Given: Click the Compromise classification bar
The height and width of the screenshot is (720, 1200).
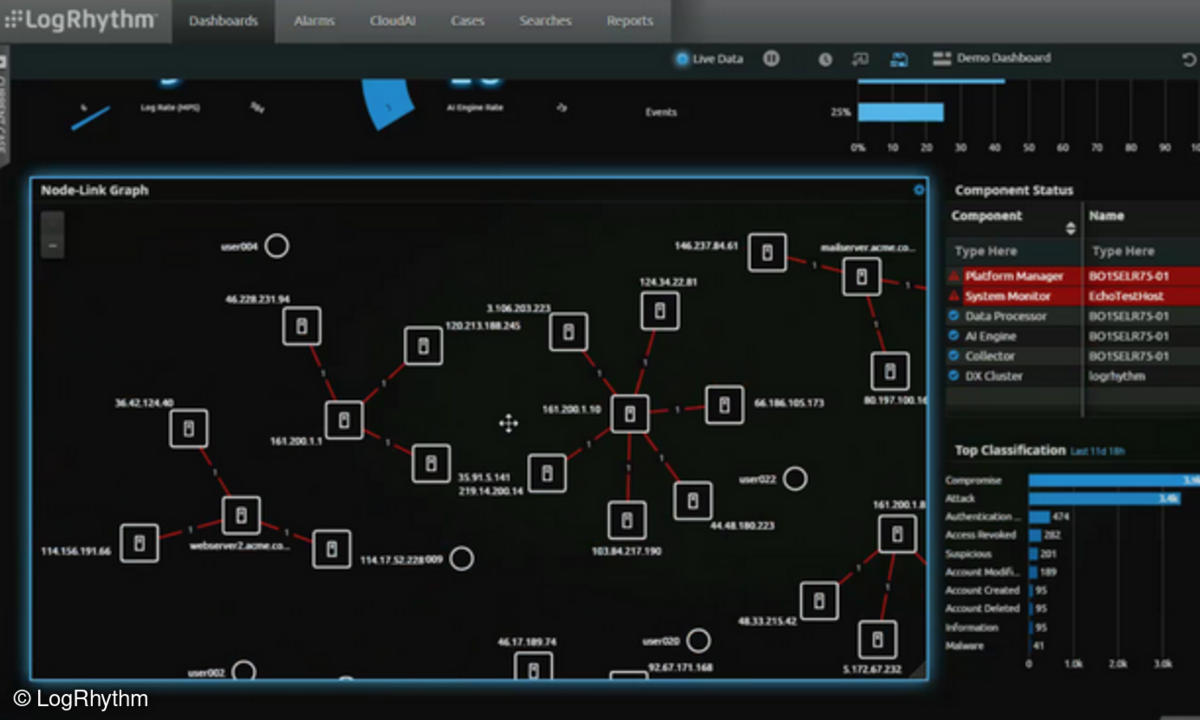Looking at the screenshot, I should point(1114,480).
